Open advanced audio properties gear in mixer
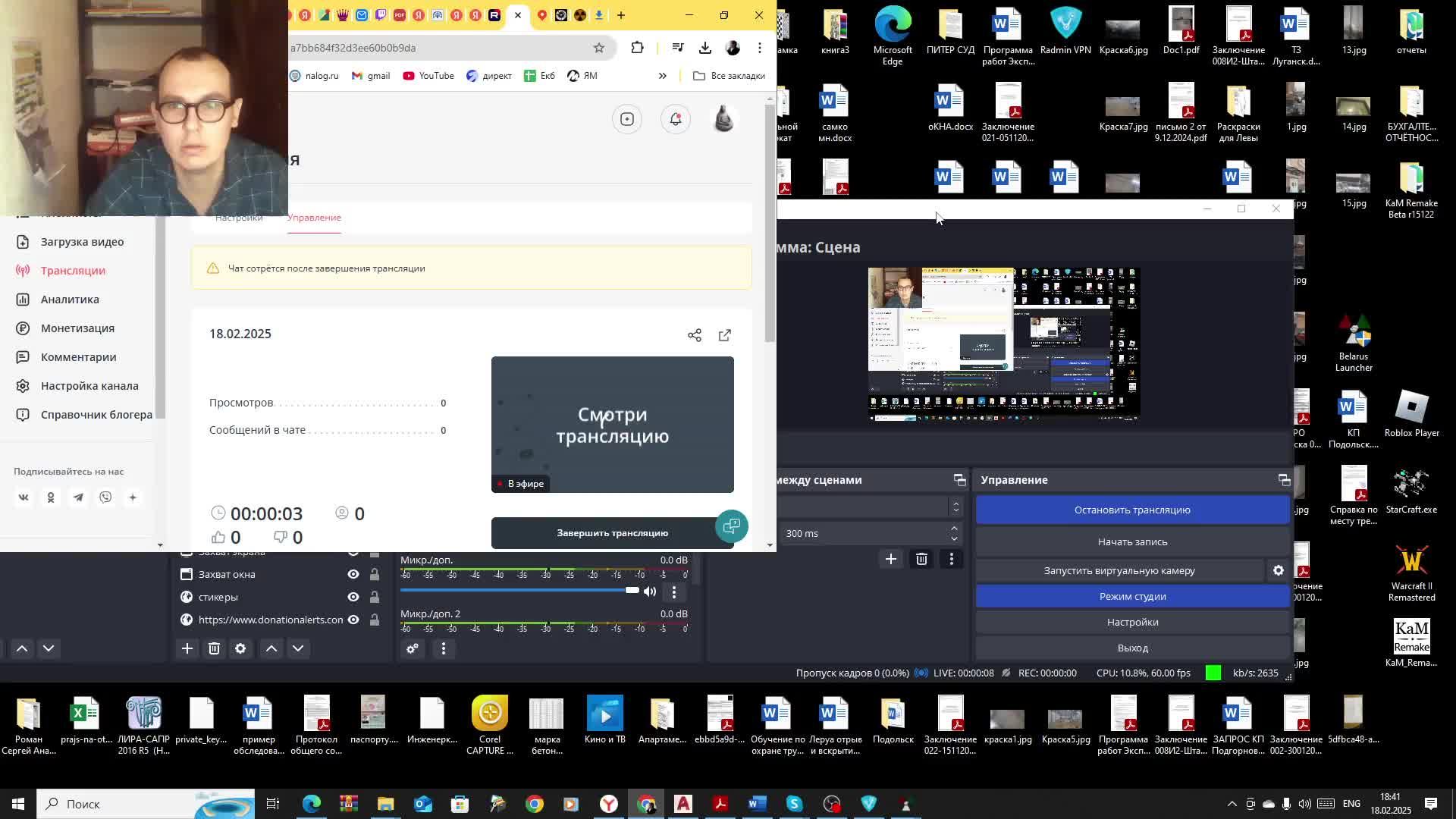The height and width of the screenshot is (819, 1456). pyautogui.click(x=413, y=648)
